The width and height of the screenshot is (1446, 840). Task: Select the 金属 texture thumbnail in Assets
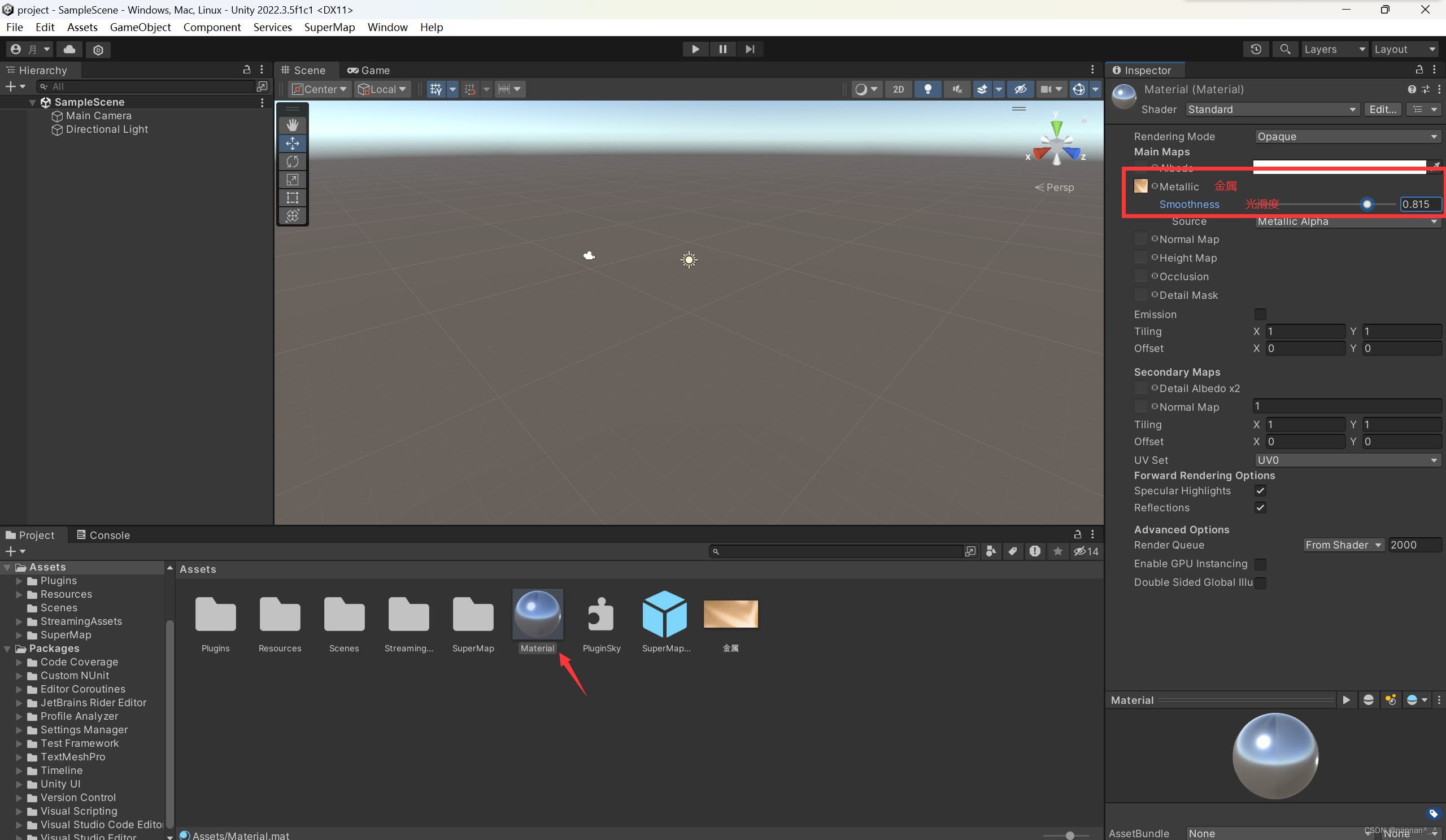click(x=730, y=614)
